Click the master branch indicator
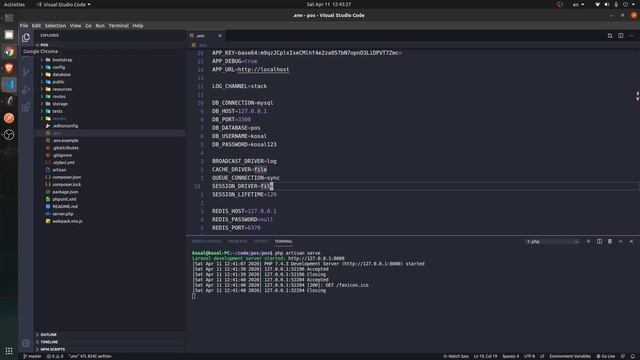 (x=32, y=356)
